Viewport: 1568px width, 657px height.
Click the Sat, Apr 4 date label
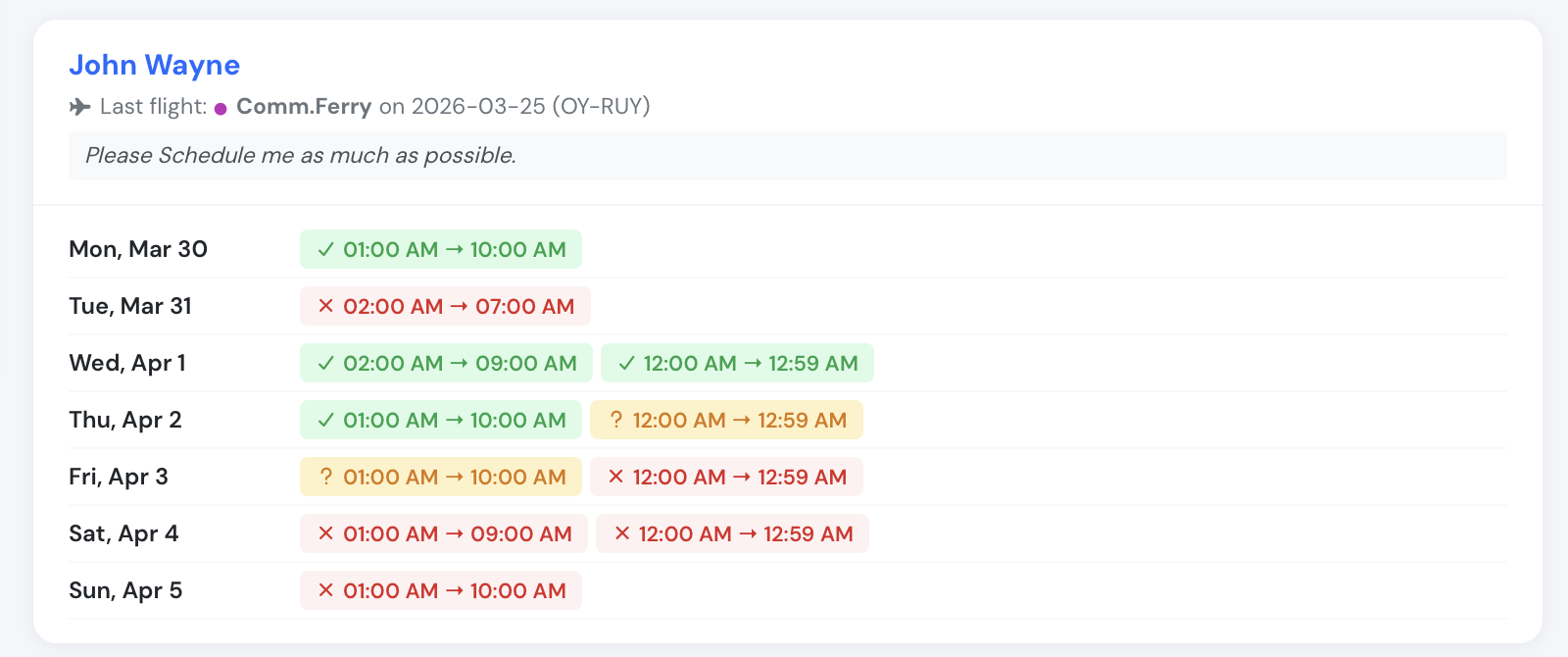point(123,533)
